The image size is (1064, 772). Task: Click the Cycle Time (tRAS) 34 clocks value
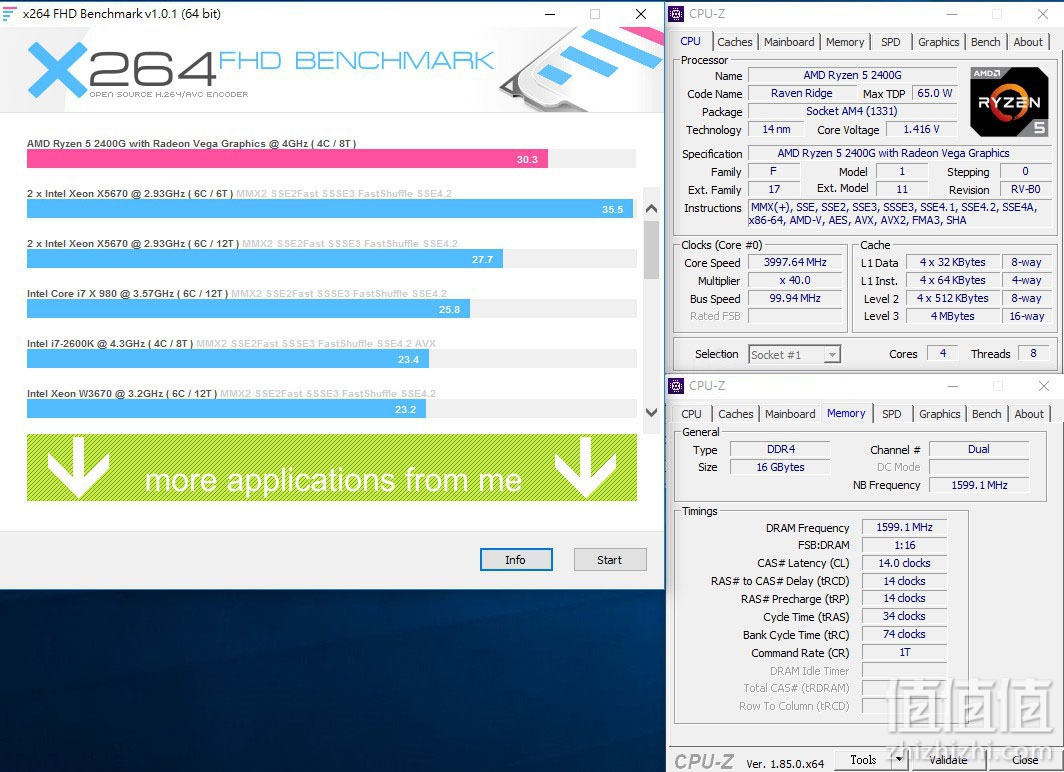point(904,616)
